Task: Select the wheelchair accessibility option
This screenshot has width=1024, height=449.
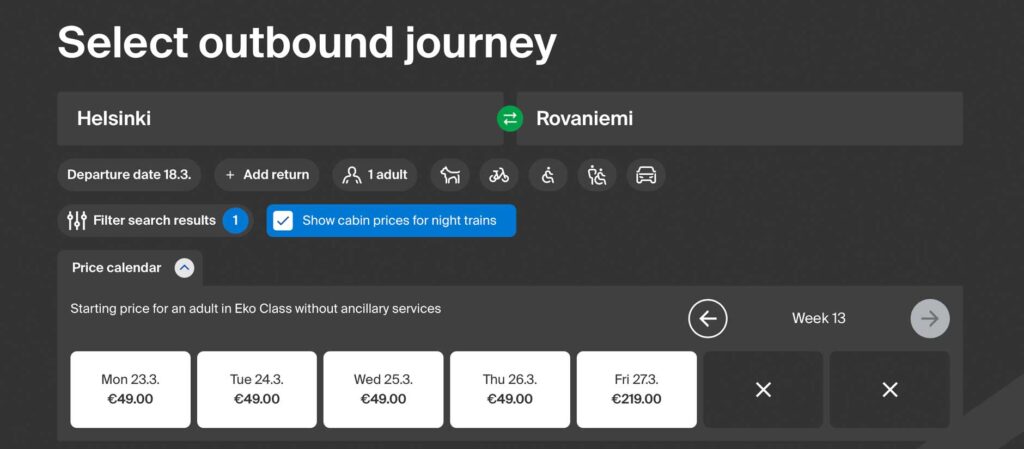Action: (548, 175)
